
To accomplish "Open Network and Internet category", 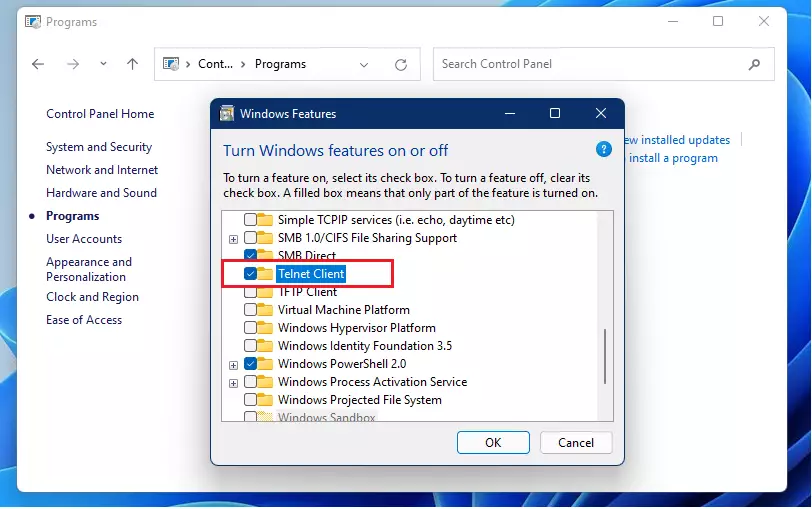I will pyautogui.click(x=102, y=170).
